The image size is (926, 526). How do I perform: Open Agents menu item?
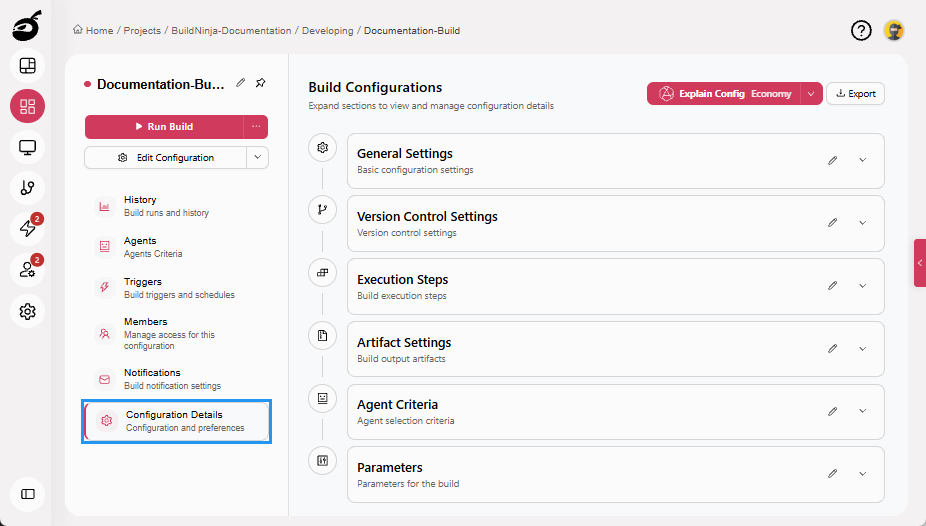click(176, 247)
